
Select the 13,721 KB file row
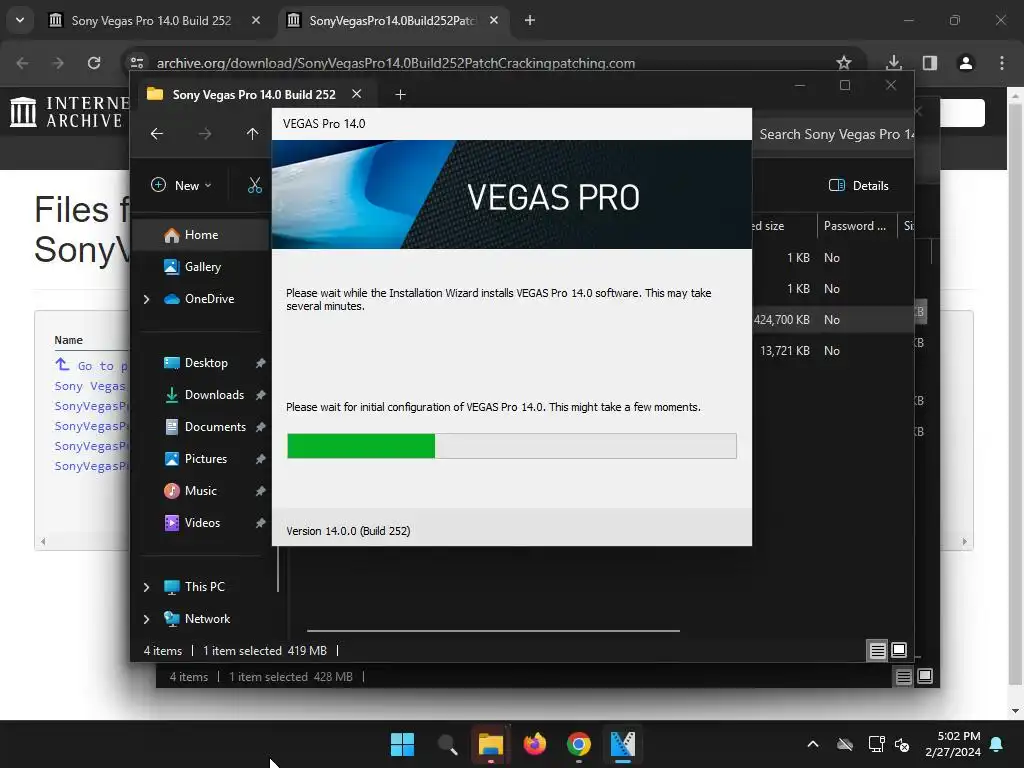coord(833,351)
